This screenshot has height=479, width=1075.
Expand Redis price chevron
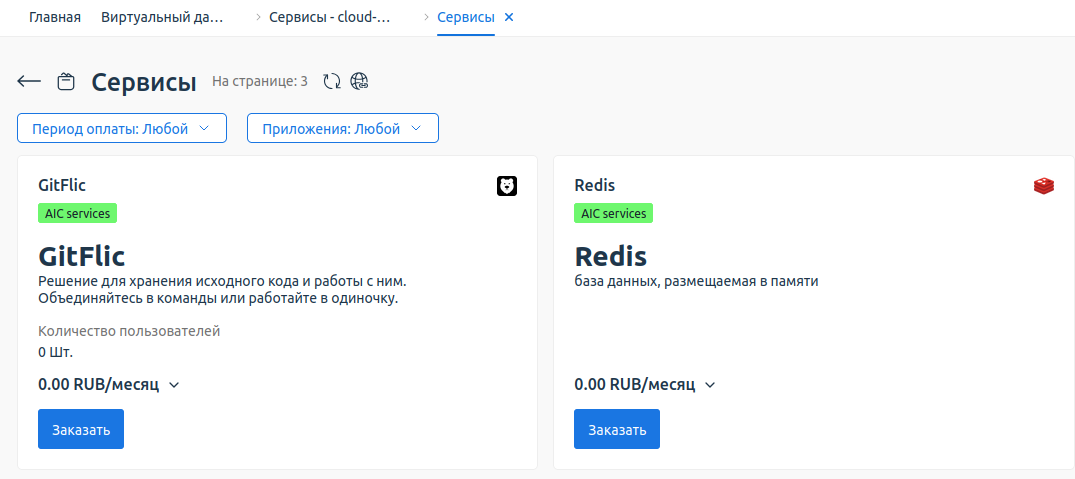click(x=710, y=385)
